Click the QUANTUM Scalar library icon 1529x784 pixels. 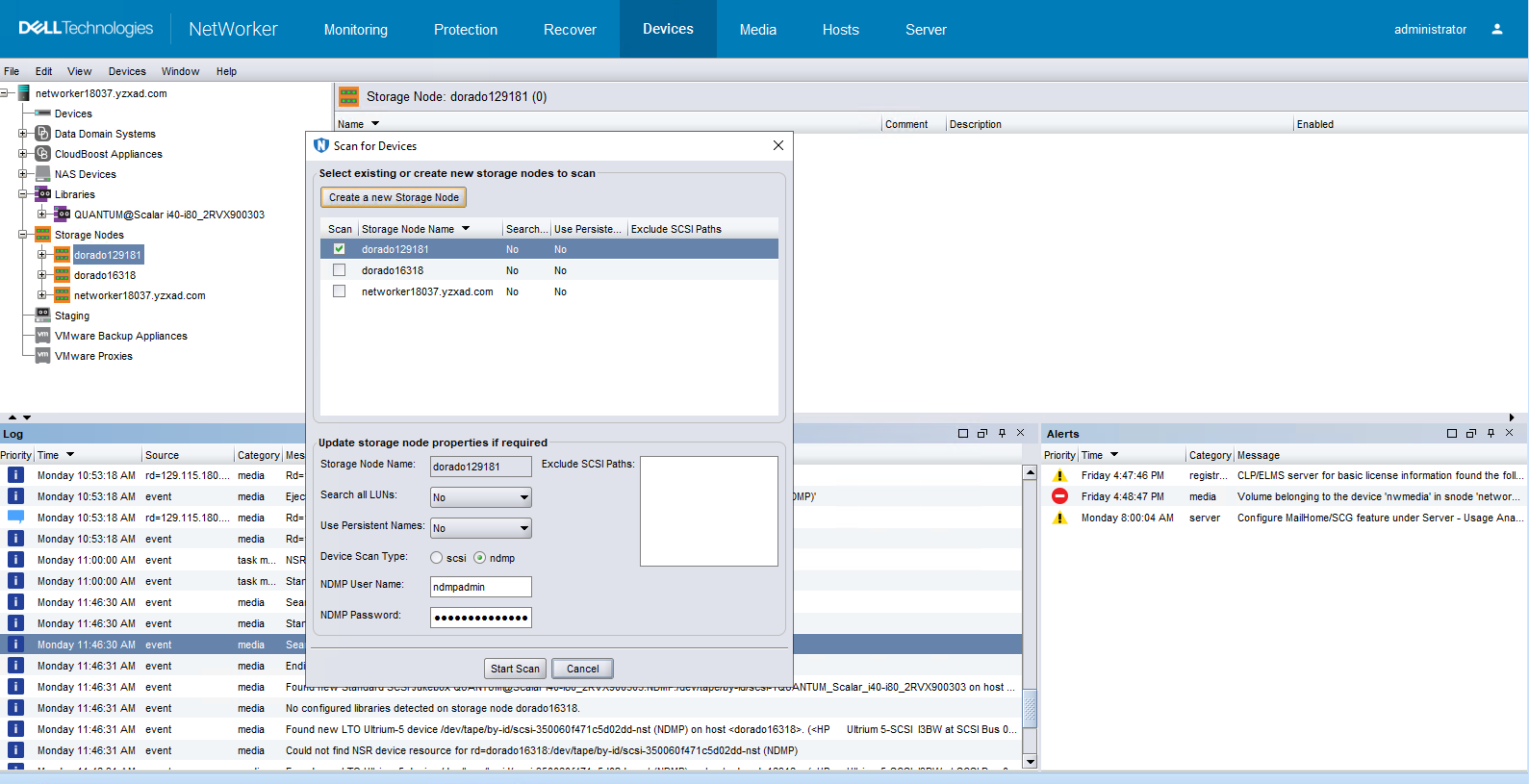pos(62,215)
